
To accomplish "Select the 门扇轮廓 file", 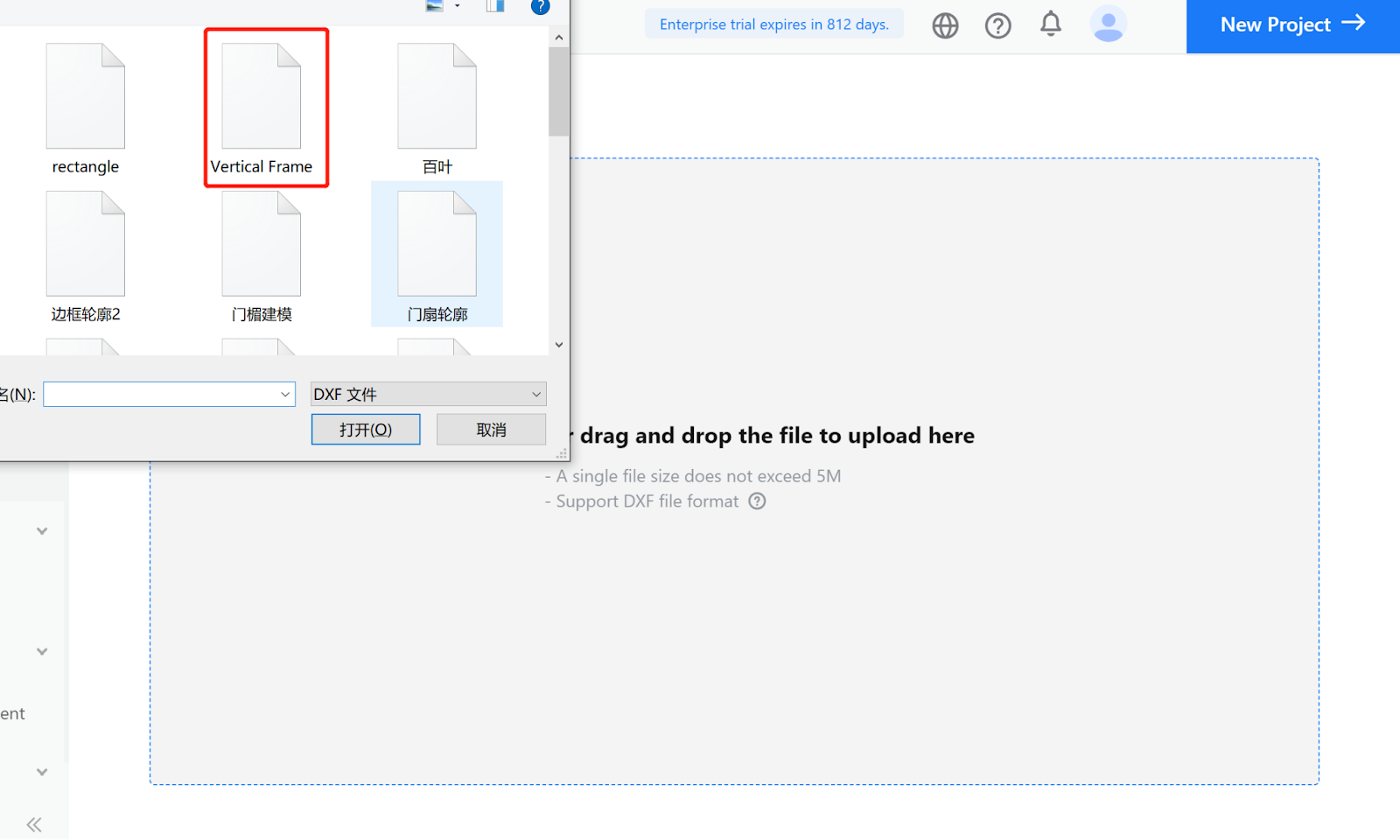I will 437,255.
